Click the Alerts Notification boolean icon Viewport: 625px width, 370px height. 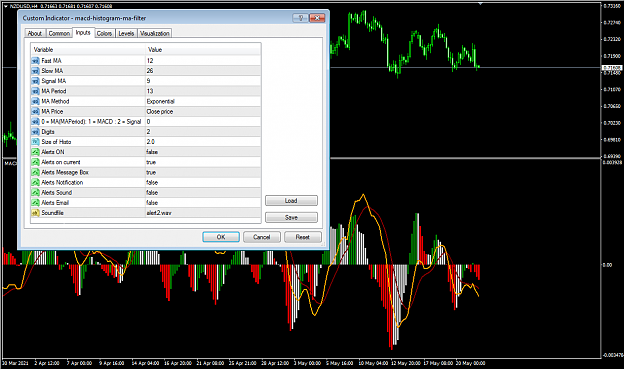click(35, 183)
